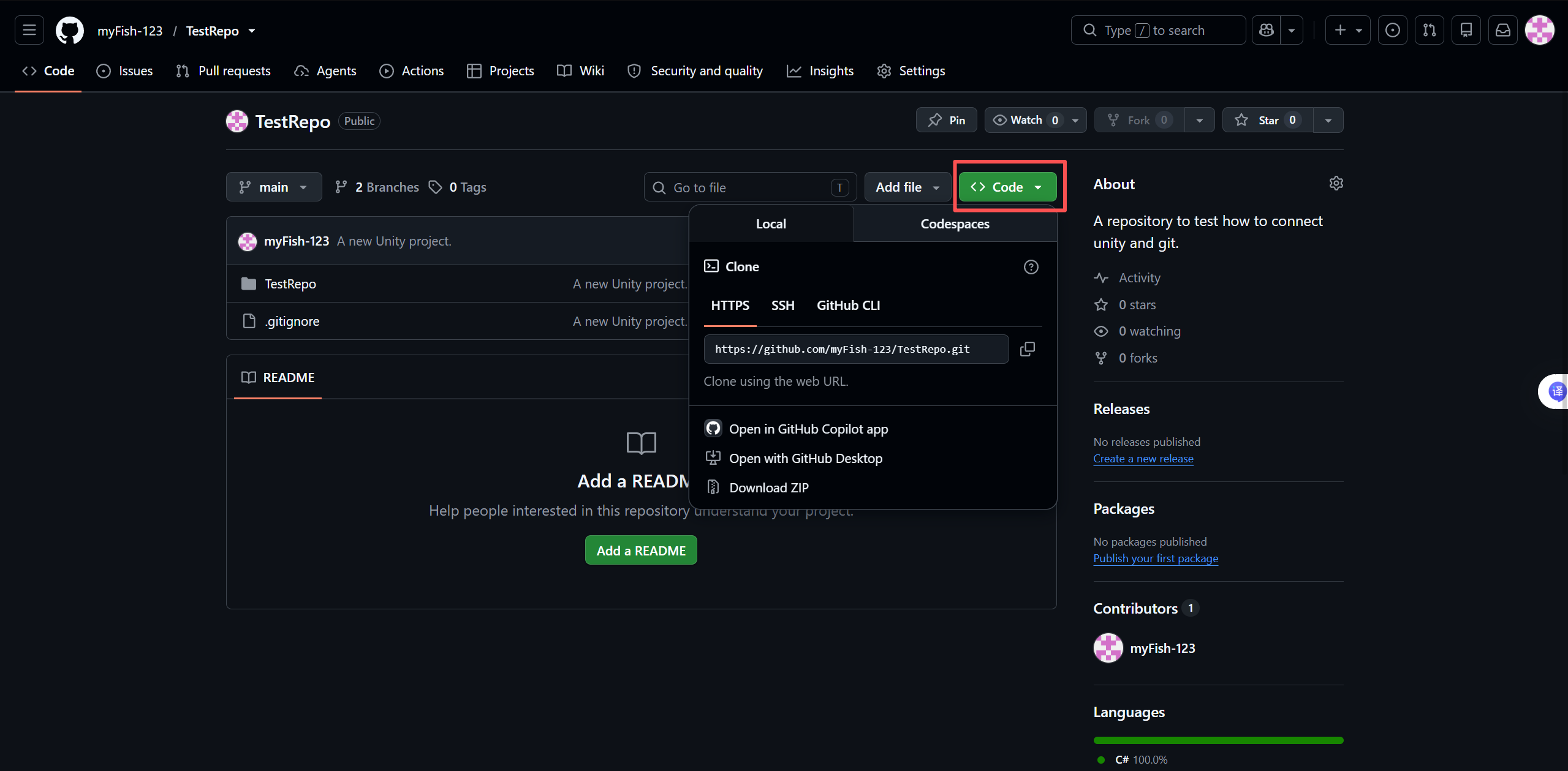View the 2 Branches link

click(377, 187)
